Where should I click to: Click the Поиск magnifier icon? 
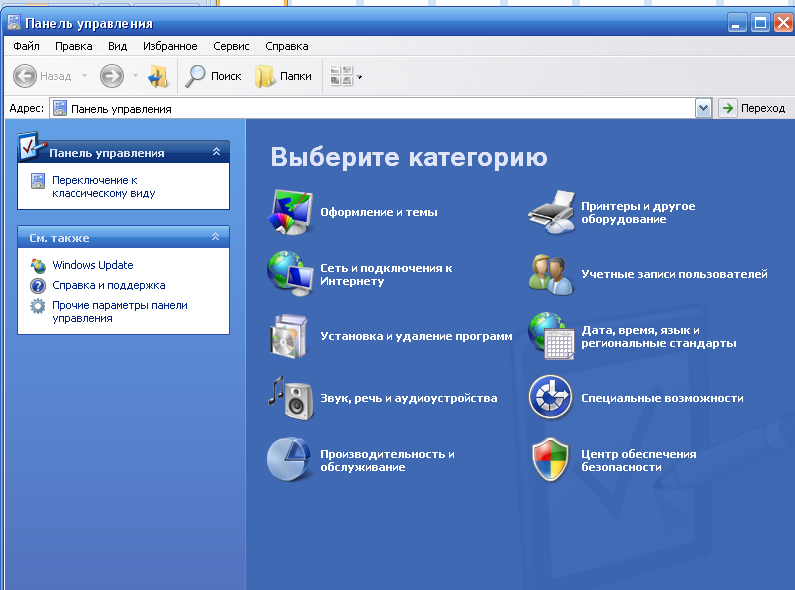pyautogui.click(x=195, y=76)
